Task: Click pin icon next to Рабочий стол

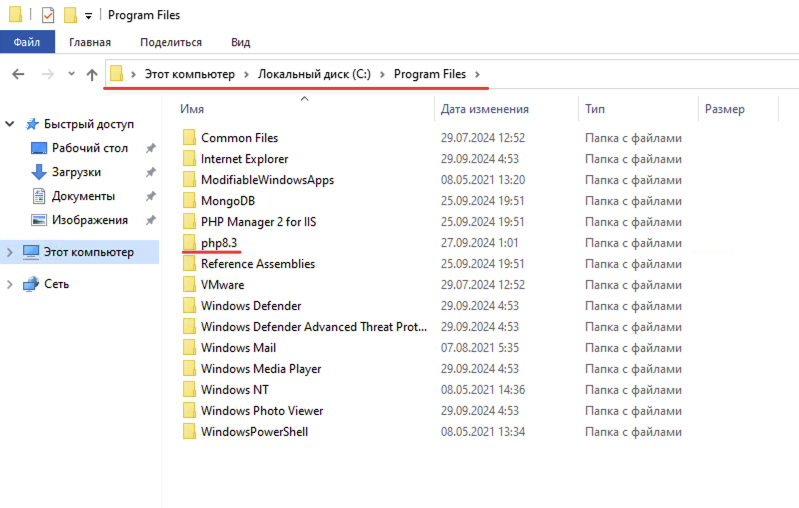Action: coord(150,148)
